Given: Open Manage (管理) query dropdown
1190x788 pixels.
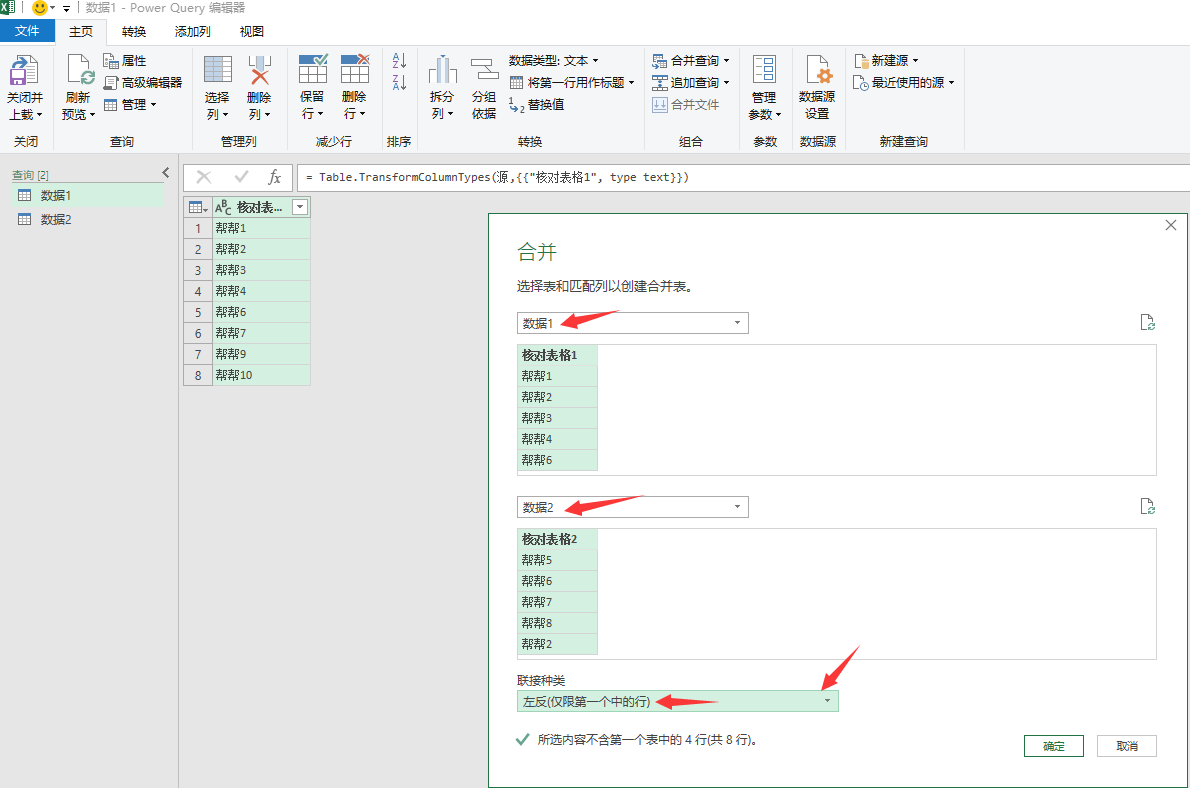Looking at the screenshot, I should pos(130,105).
